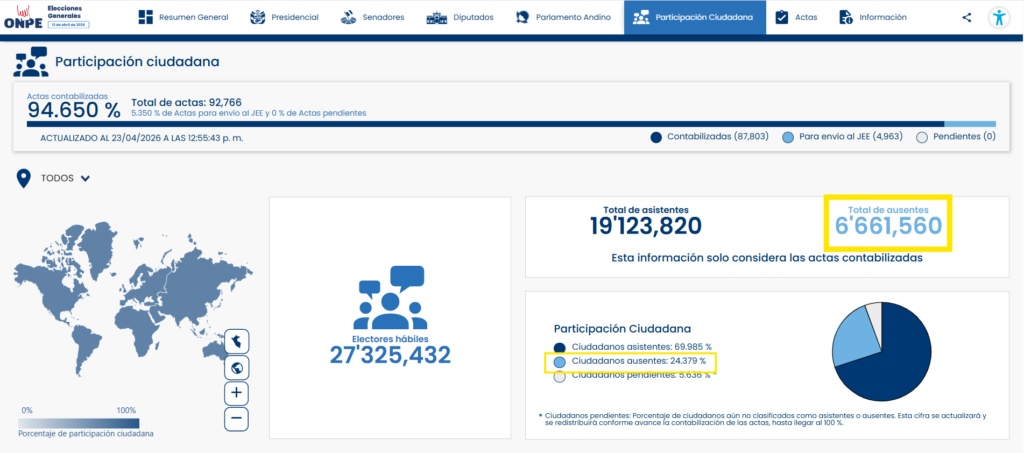Go to the Presidencial tab
Image resolution: width=1024 pixels, height=453 pixels.
pos(284,17)
